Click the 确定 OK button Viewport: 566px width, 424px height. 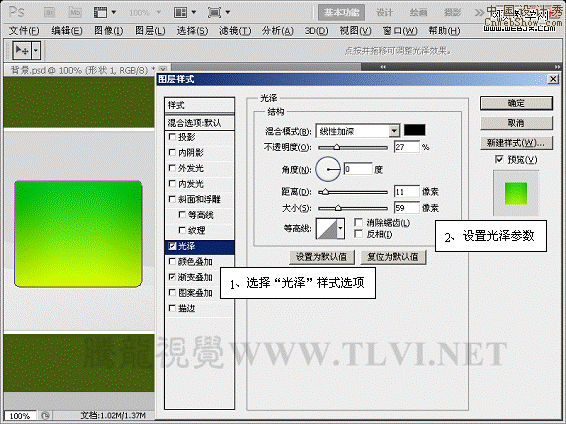click(x=516, y=103)
